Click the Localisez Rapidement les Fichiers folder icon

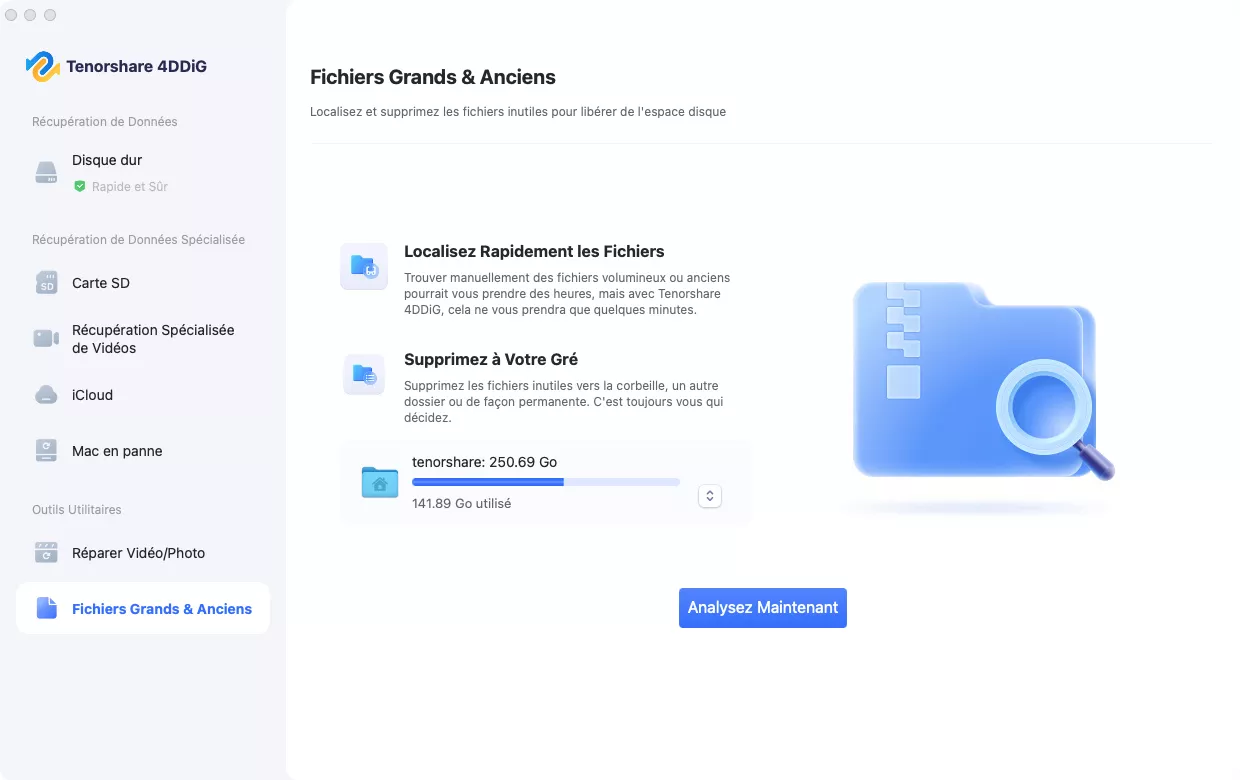coord(364,266)
